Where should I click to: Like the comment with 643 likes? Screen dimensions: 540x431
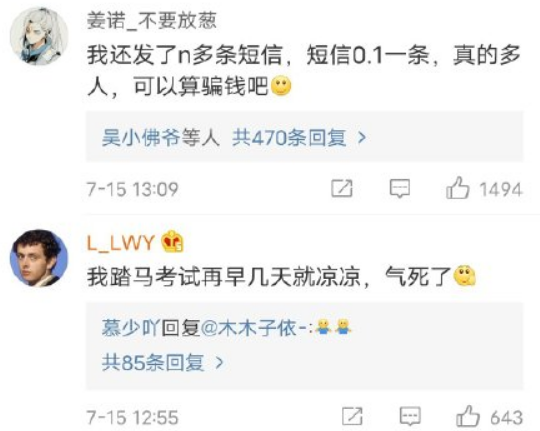tap(468, 415)
